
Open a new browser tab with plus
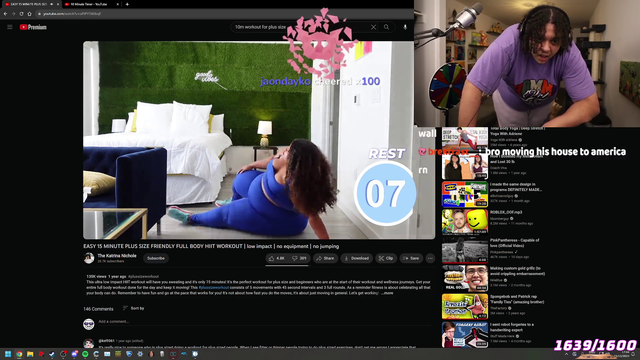(127, 4)
